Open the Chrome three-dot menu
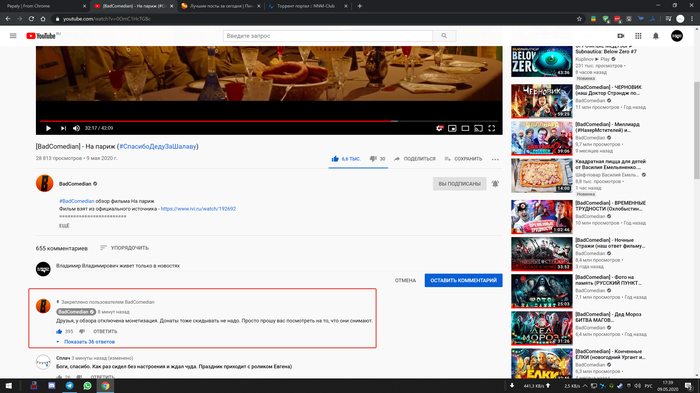 click(x=692, y=19)
